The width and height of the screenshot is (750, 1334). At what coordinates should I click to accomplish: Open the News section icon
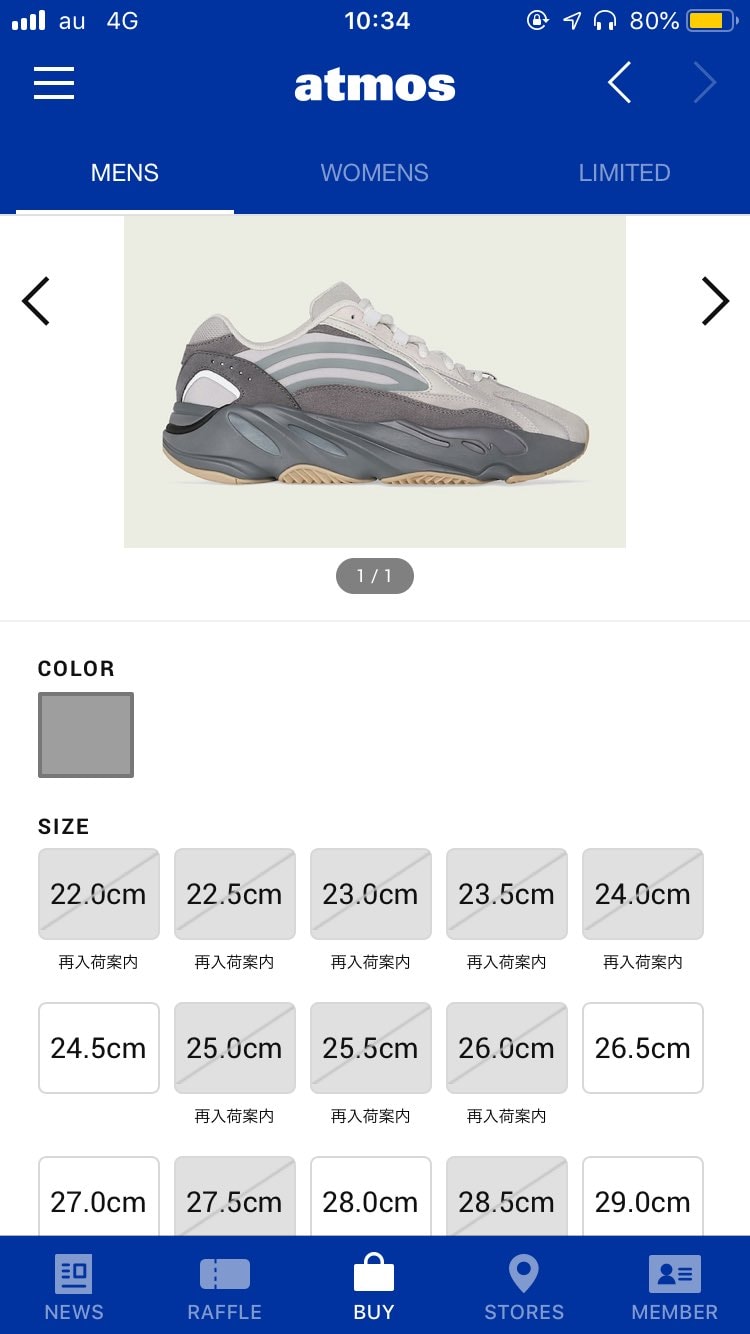click(74, 1274)
